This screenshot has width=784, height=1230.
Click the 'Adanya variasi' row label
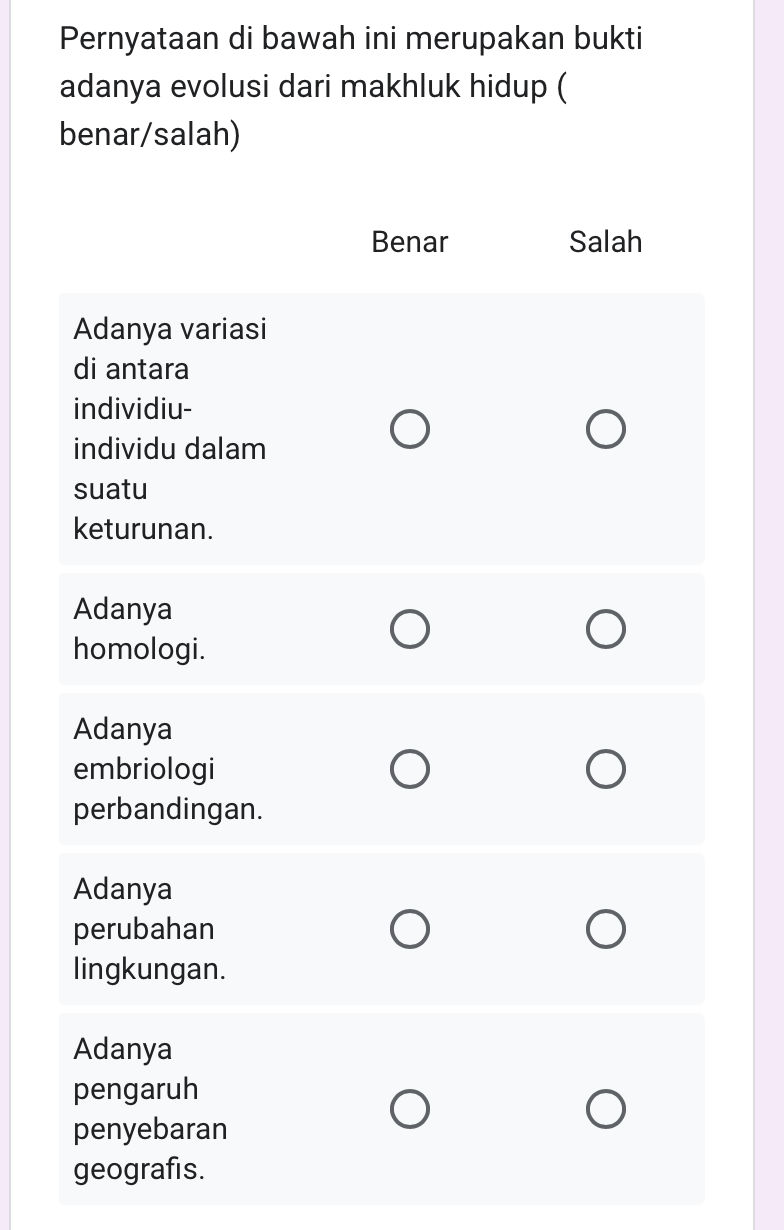pyautogui.click(x=169, y=428)
